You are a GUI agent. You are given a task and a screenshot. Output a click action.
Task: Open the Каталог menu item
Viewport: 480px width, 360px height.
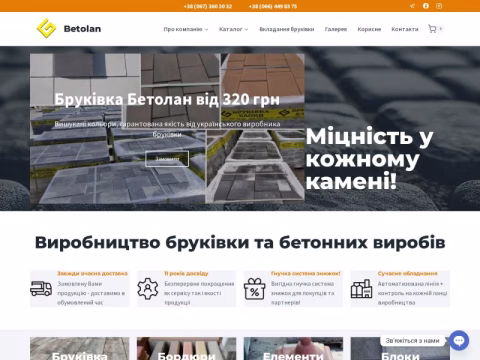[230, 29]
